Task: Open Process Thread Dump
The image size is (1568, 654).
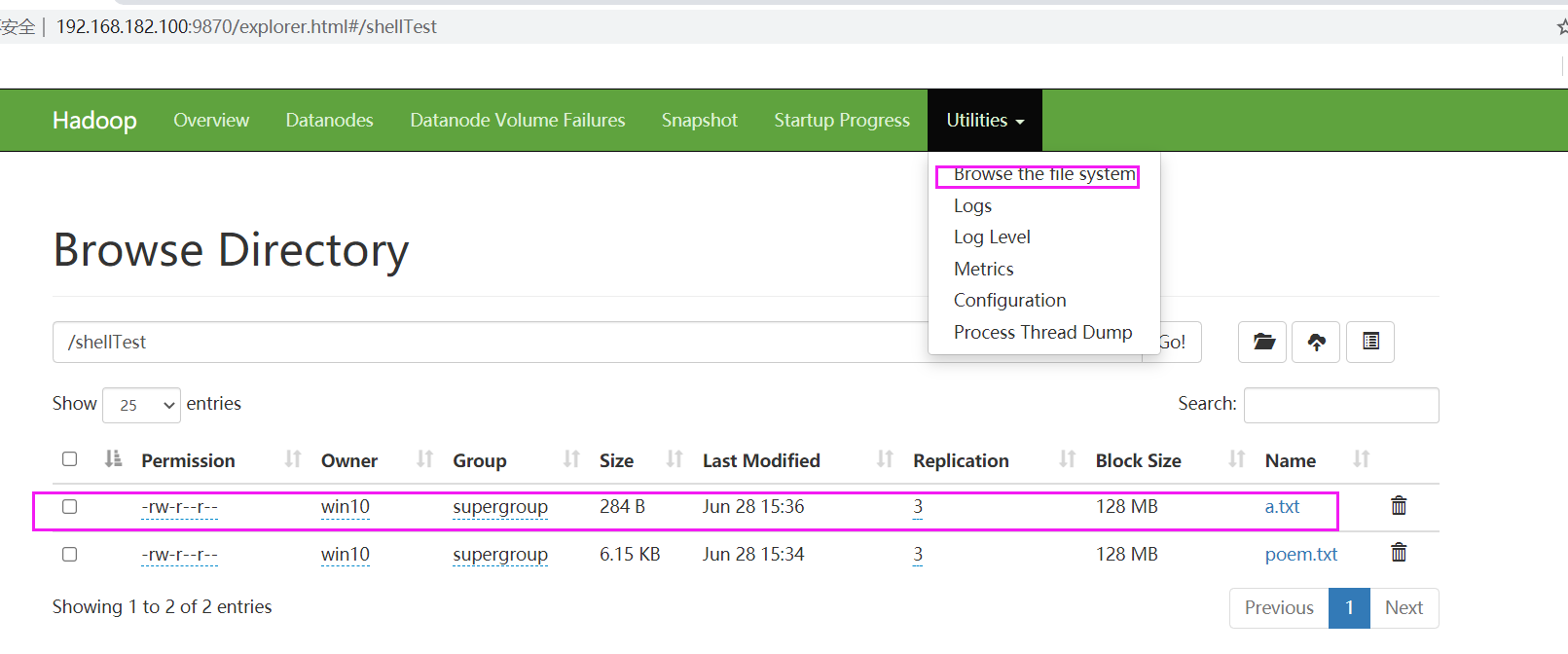Action: [x=1042, y=332]
